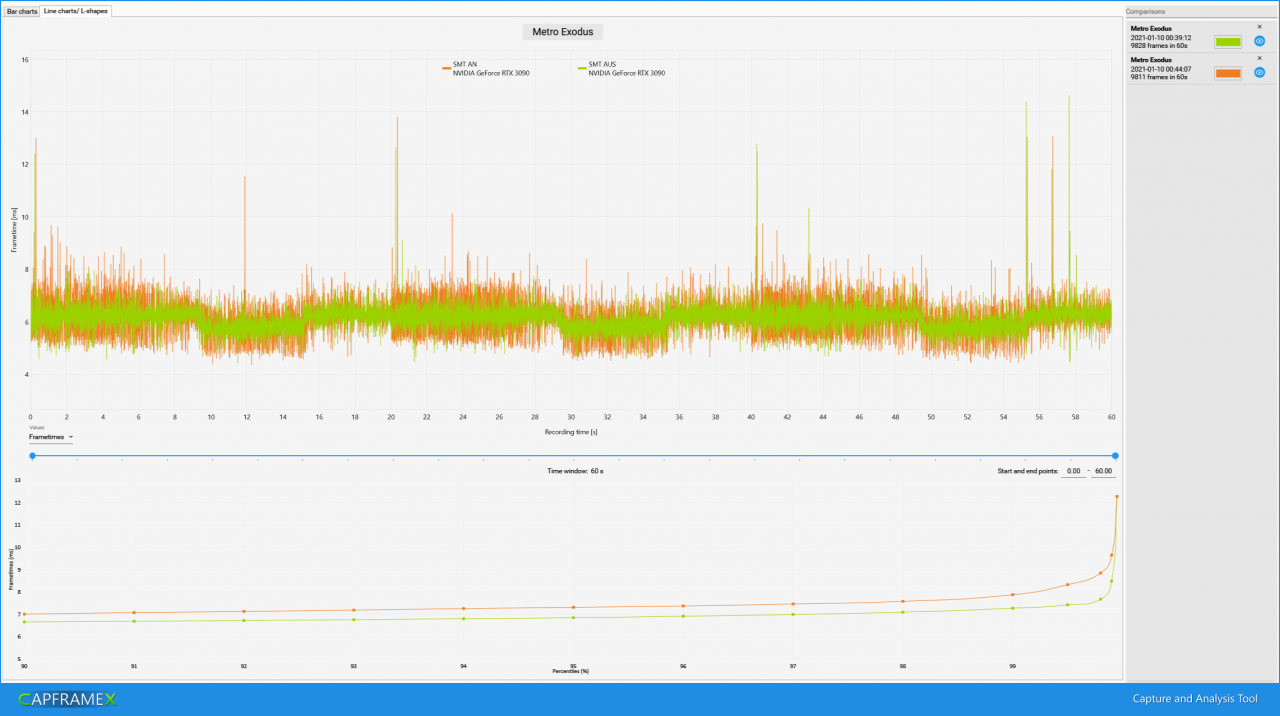
Task: Click the SMT AUS legend entry
Action: point(621,69)
